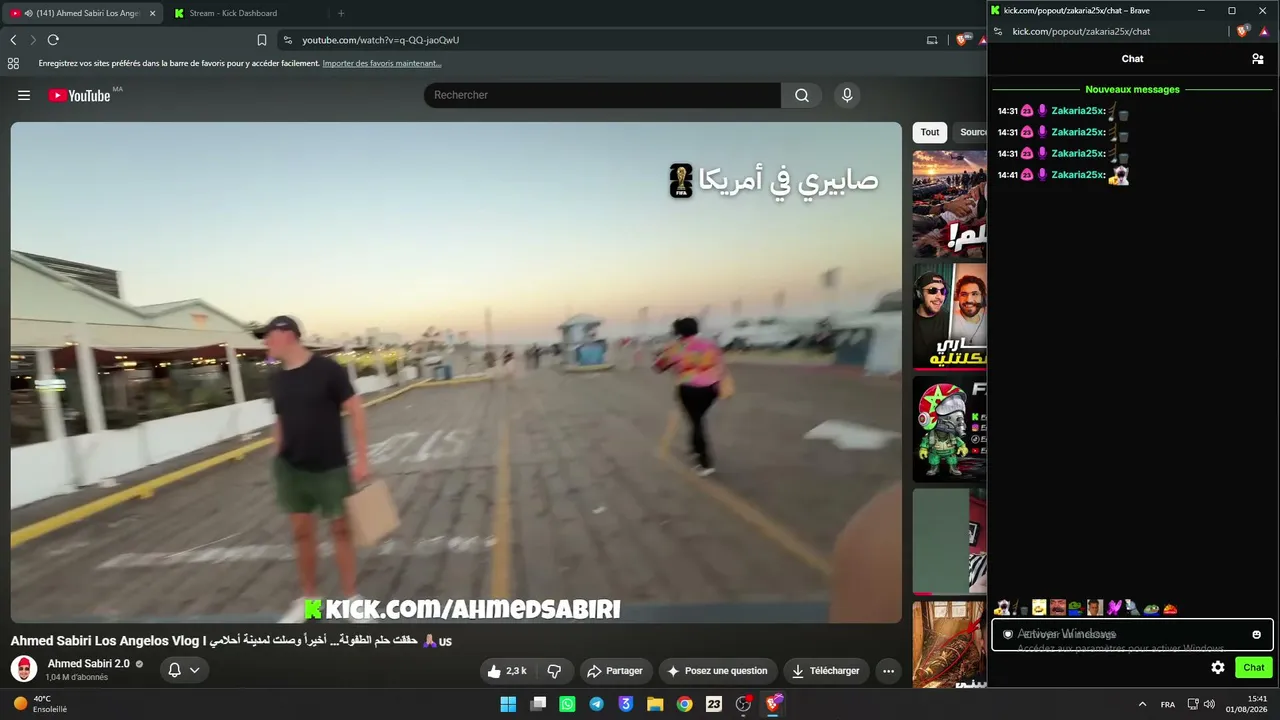Bookmark the page with the bookmark icon
Viewport: 1280px width, 720px height.
coord(262,40)
